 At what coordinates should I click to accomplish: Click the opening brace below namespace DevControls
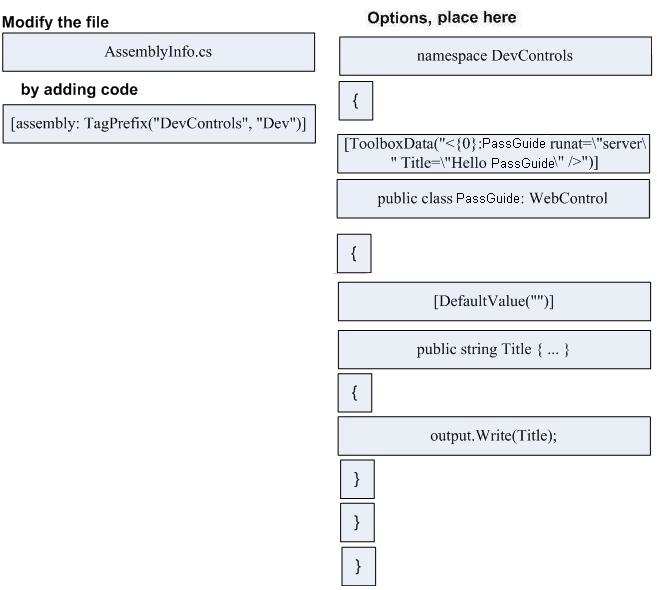[x=356, y=101]
